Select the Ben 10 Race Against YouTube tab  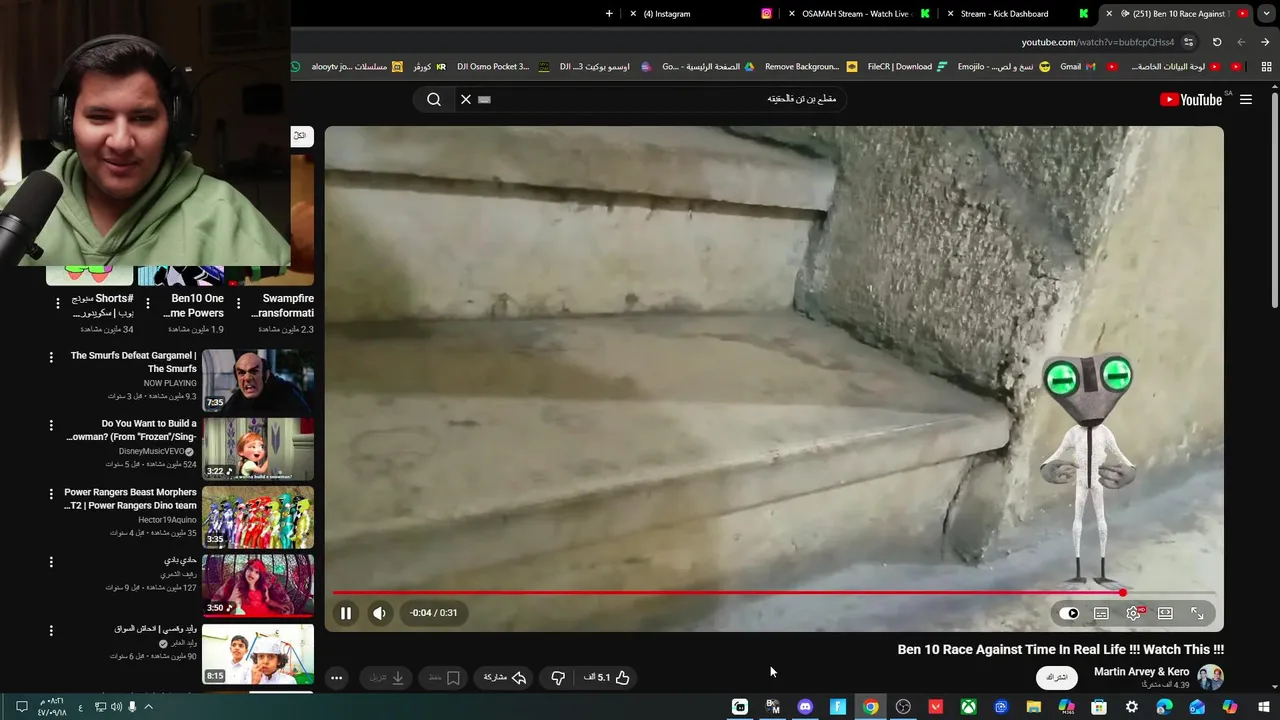click(x=1177, y=14)
